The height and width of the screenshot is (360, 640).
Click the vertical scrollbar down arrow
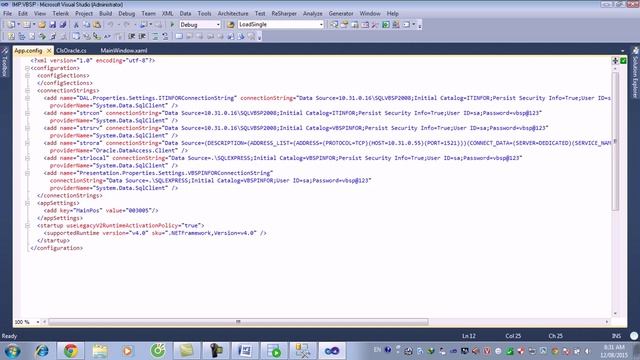pyautogui.click(x=615, y=313)
